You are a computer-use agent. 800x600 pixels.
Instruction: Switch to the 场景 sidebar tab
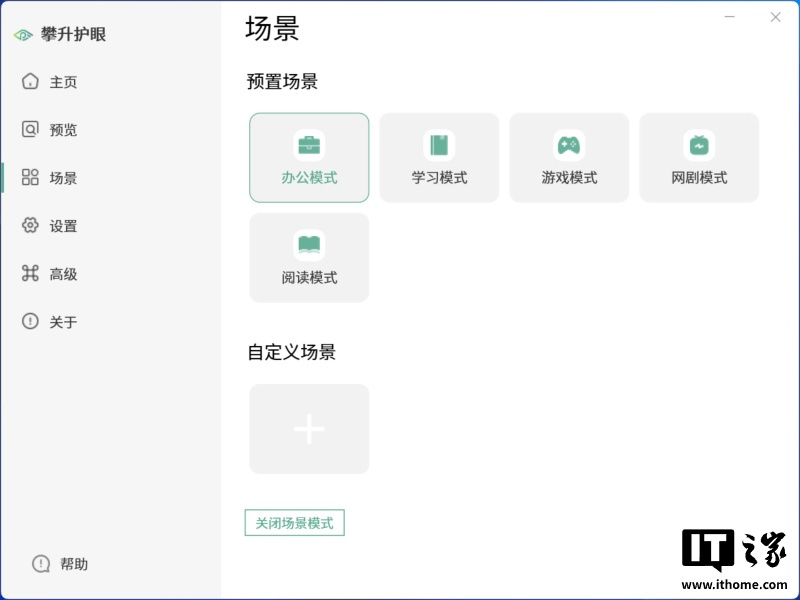pyautogui.click(x=63, y=178)
